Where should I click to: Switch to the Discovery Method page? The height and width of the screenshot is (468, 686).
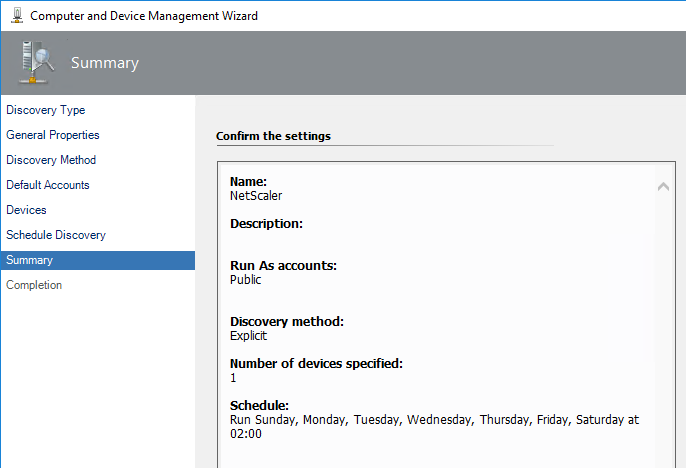coord(51,160)
